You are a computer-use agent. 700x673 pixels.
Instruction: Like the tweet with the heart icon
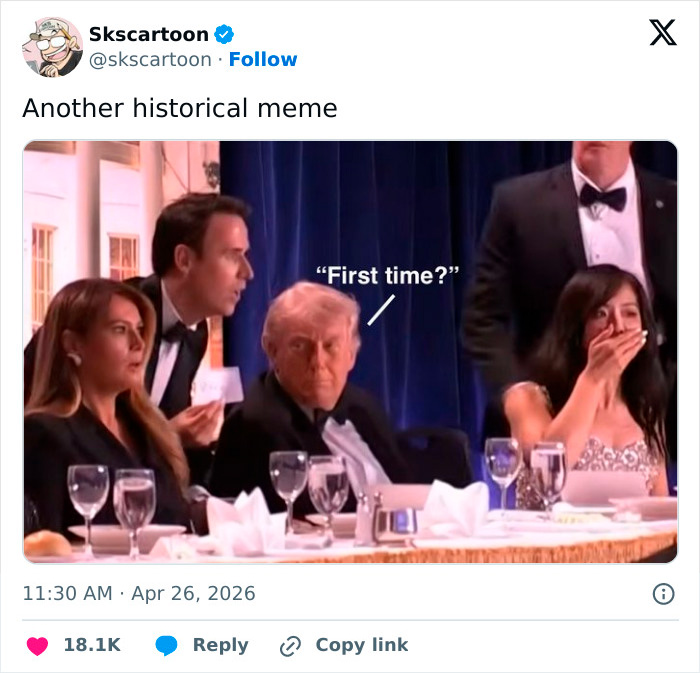coord(37,646)
